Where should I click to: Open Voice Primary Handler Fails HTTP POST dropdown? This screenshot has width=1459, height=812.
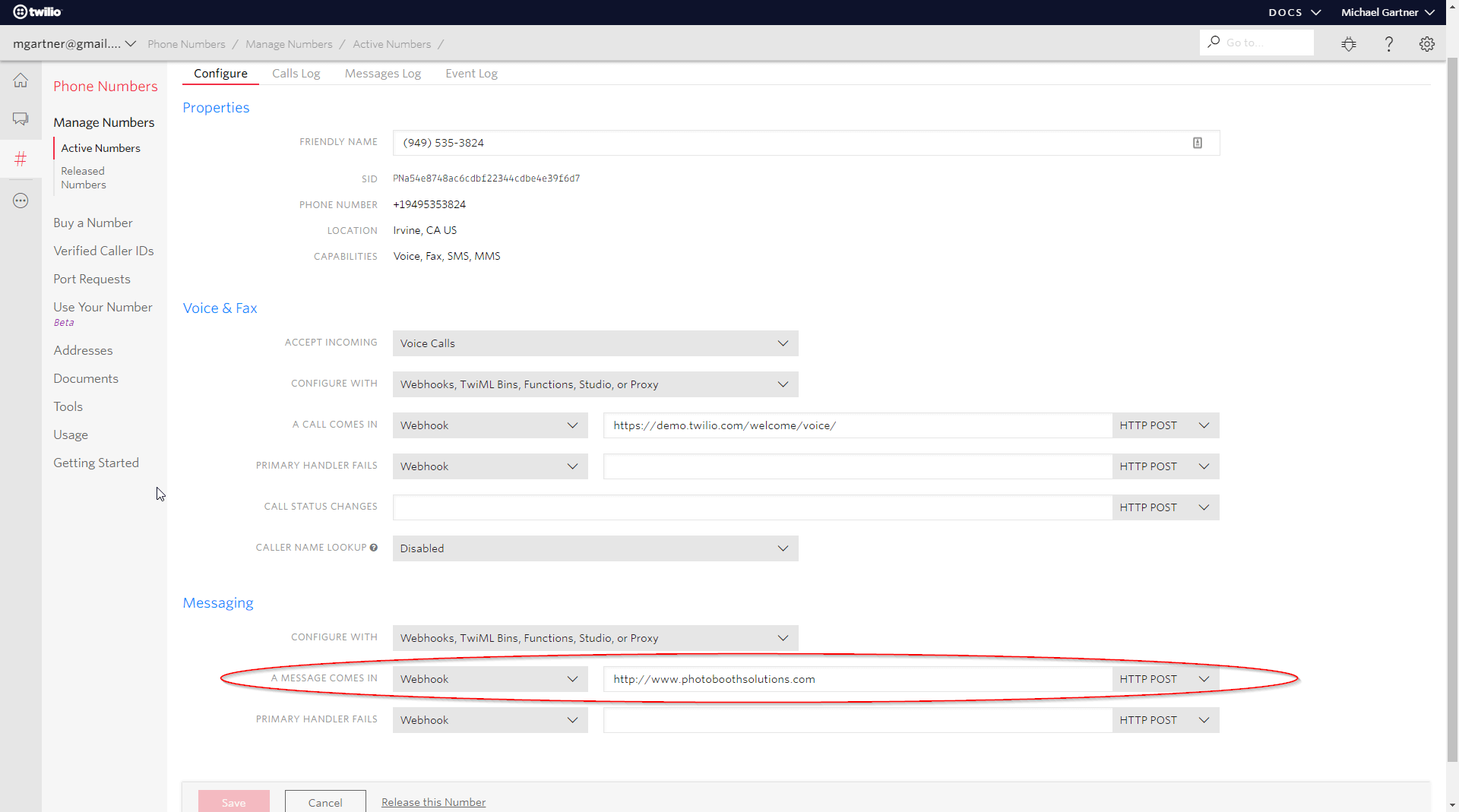(x=1166, y=466)
